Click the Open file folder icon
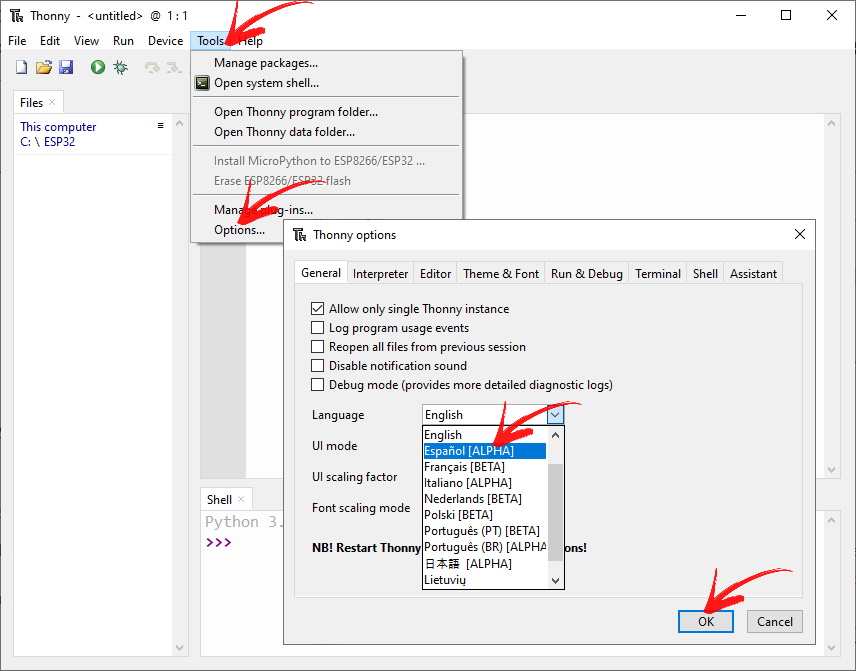 pos(44,67)
